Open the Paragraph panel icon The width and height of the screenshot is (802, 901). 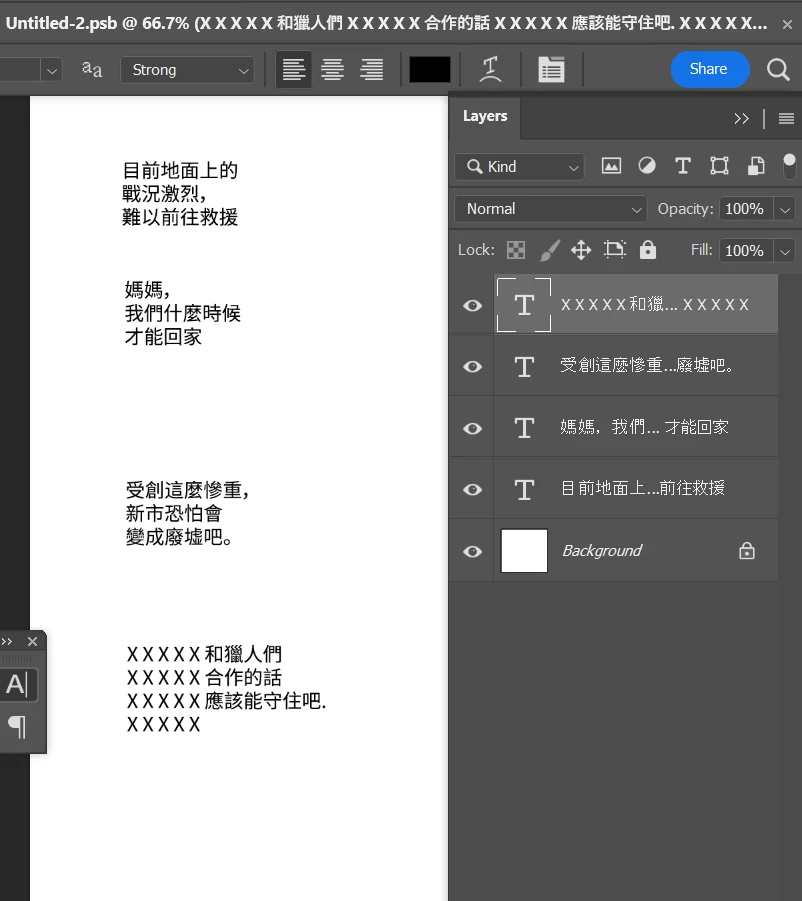(18, 727)
